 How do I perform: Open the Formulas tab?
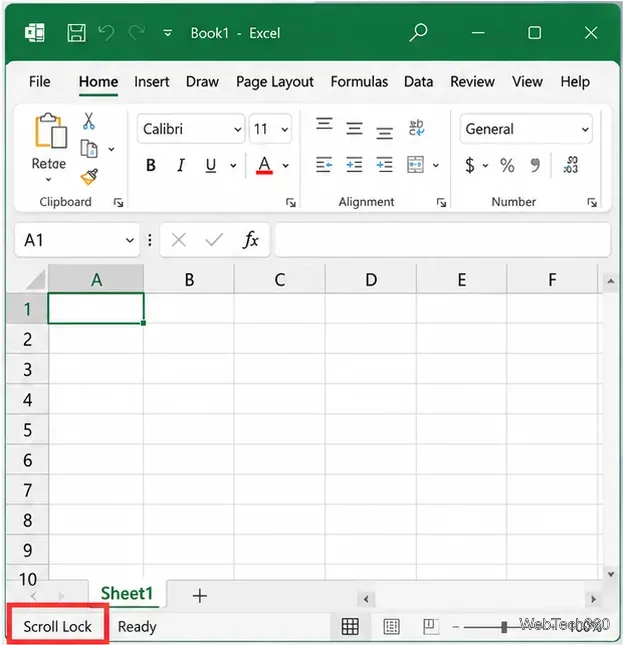pos(359,81)
